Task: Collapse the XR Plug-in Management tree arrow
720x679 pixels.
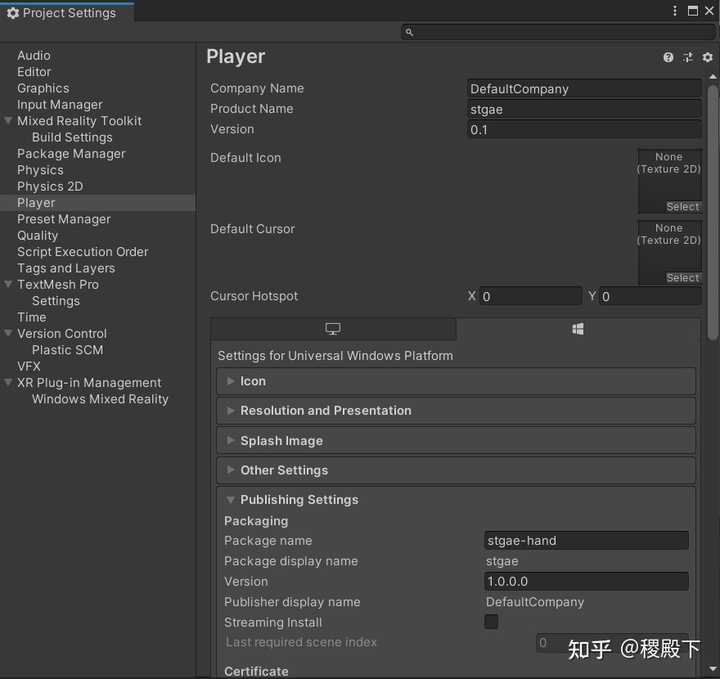Action: [8, 382]
